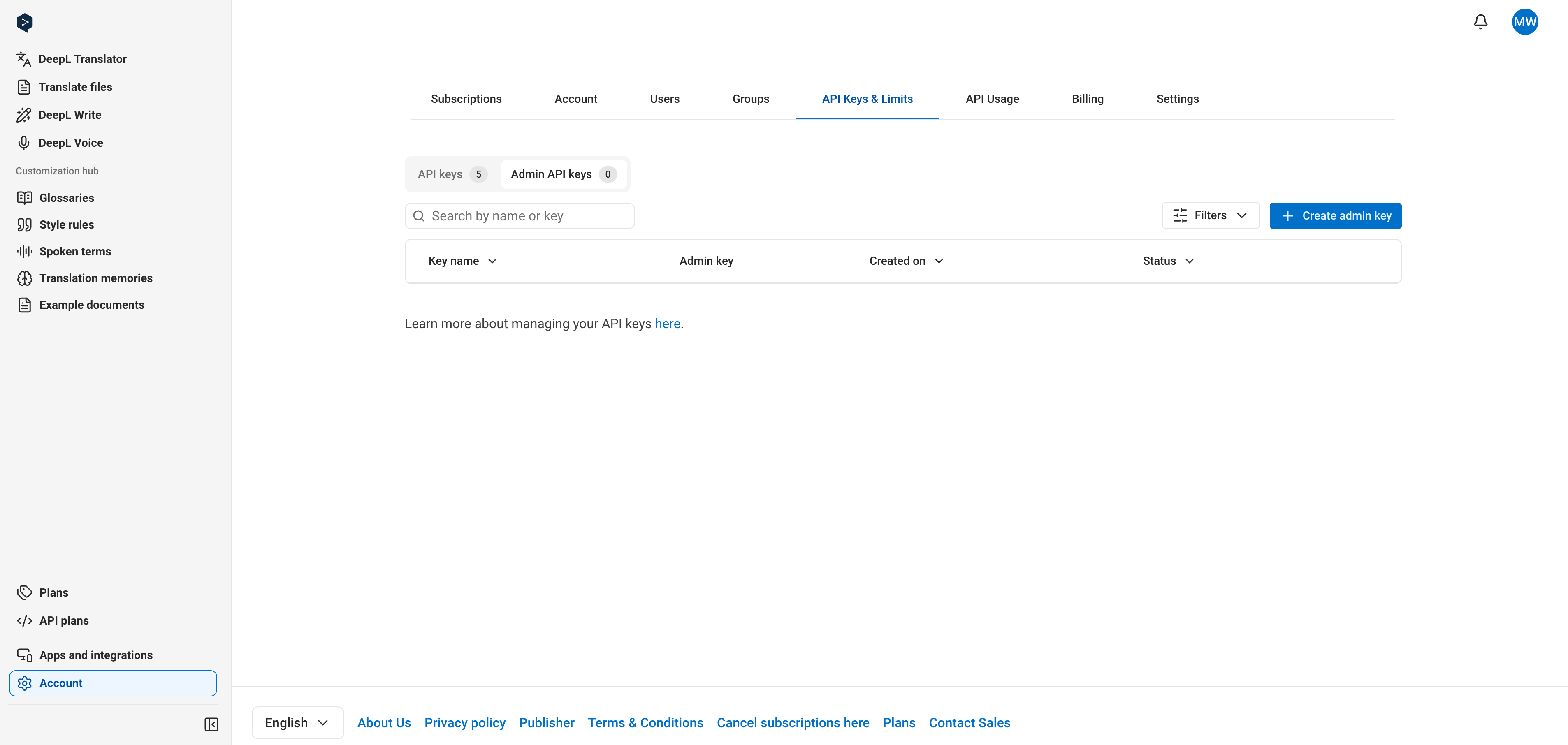Click the MW user avatar
This screenshot has width=1568, height=745.
1525,22
